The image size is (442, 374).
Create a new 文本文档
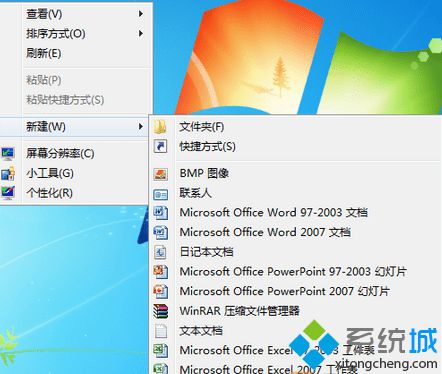pos(296,331)
